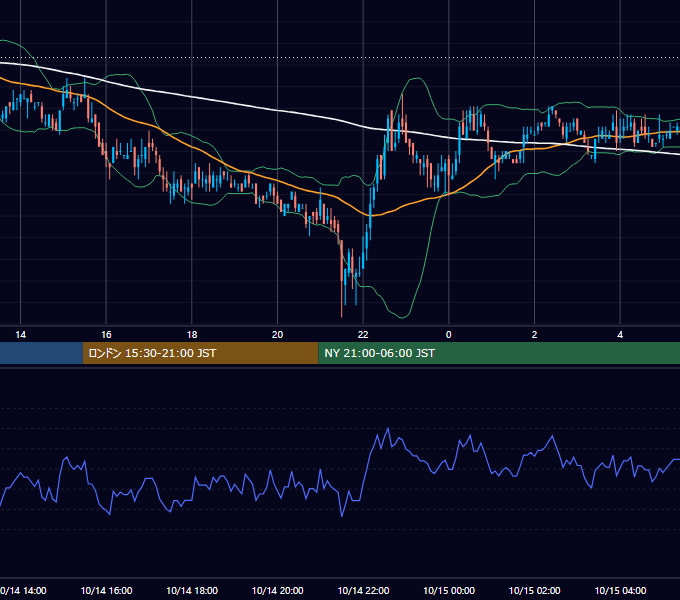Click the 20 hour label on price chart
This screenshot has width=680, height=600.
coord(278,335)
